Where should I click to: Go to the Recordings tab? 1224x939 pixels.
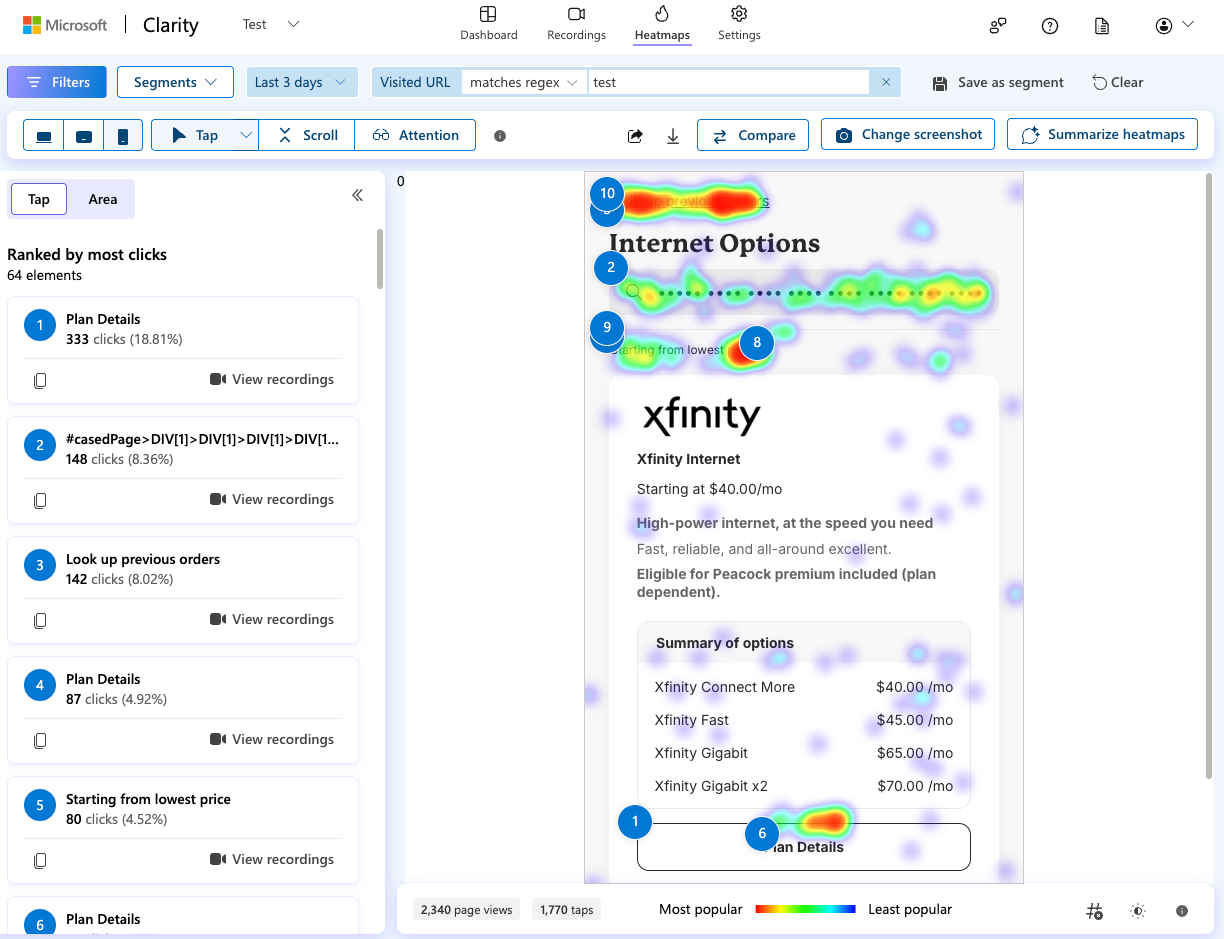[x=576, y=24]
